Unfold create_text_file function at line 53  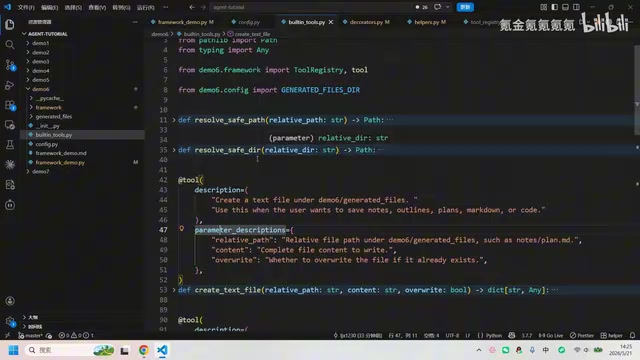174,290
